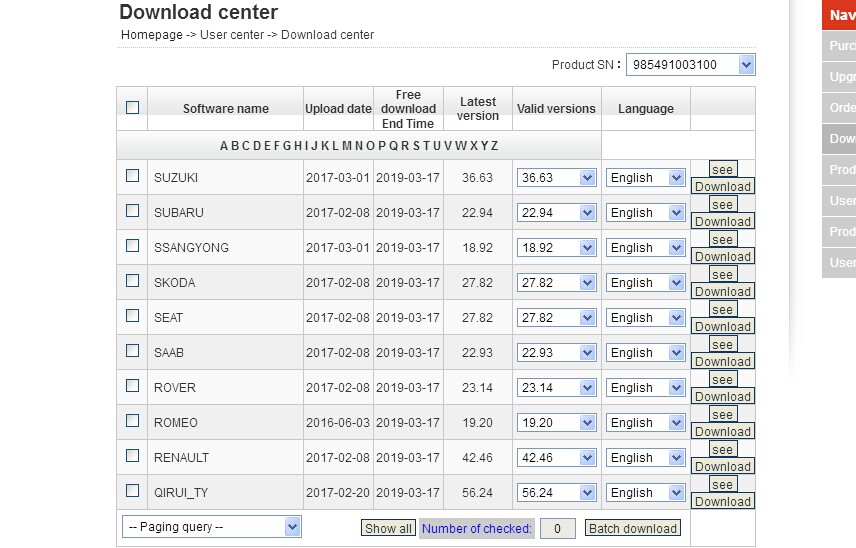Expand the ROVER 23.14 version dropdown
Image resolution: width=856 pixels, height=548 pixels.
556,388
